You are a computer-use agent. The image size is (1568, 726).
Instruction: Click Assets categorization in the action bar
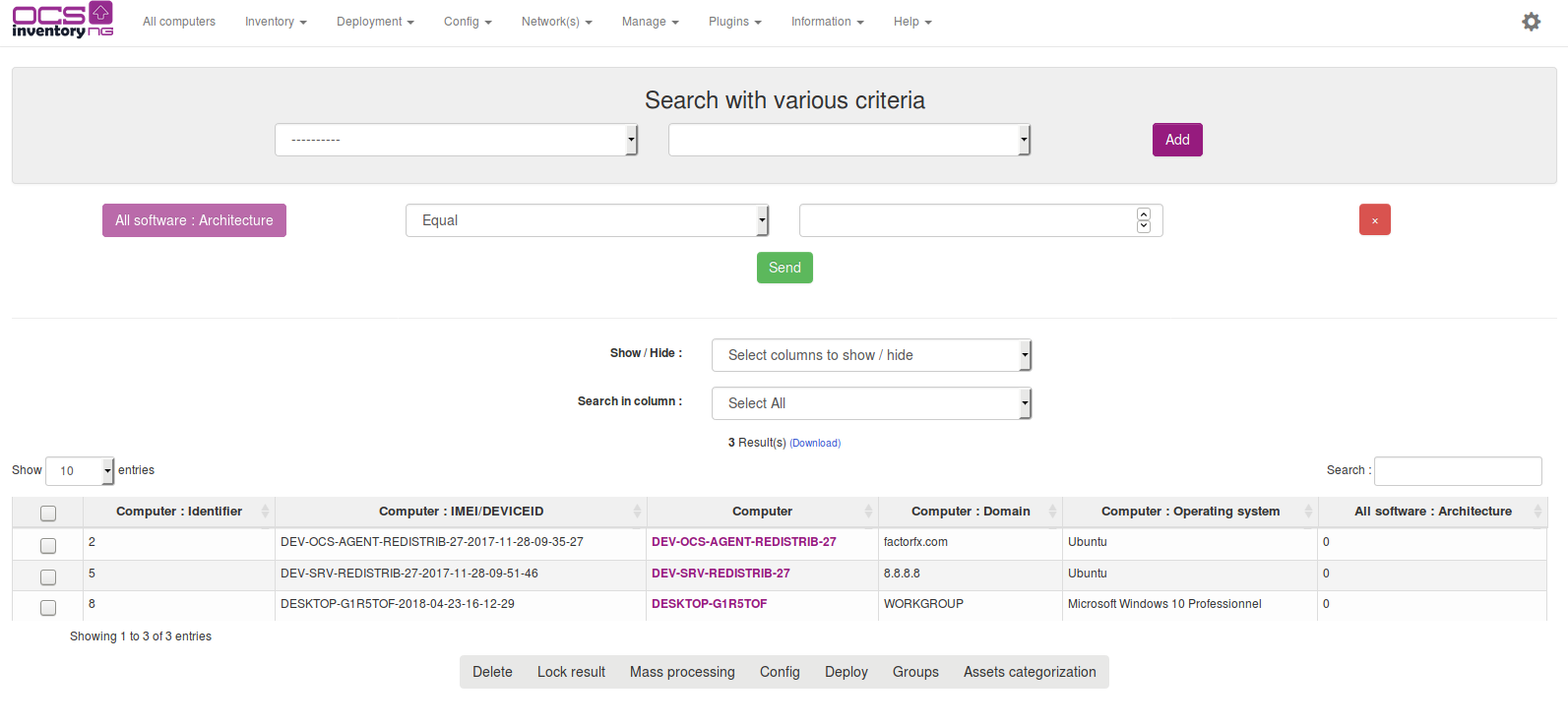tap(1030, 672)
